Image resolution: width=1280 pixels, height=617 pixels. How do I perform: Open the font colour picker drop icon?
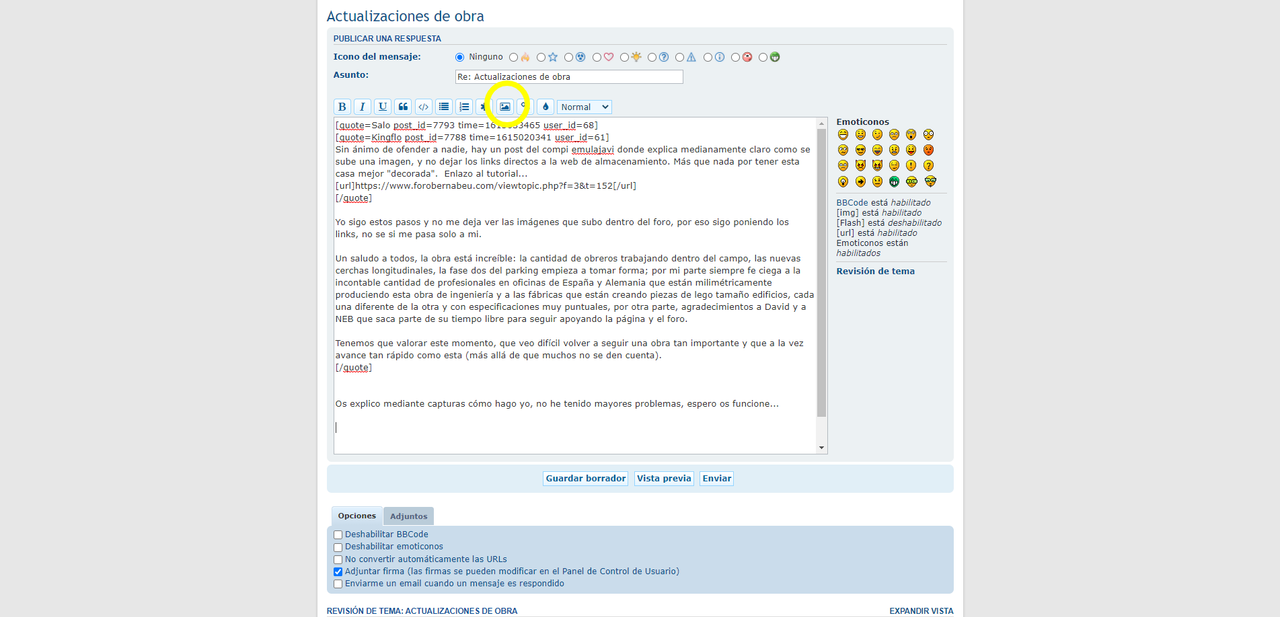545,107
